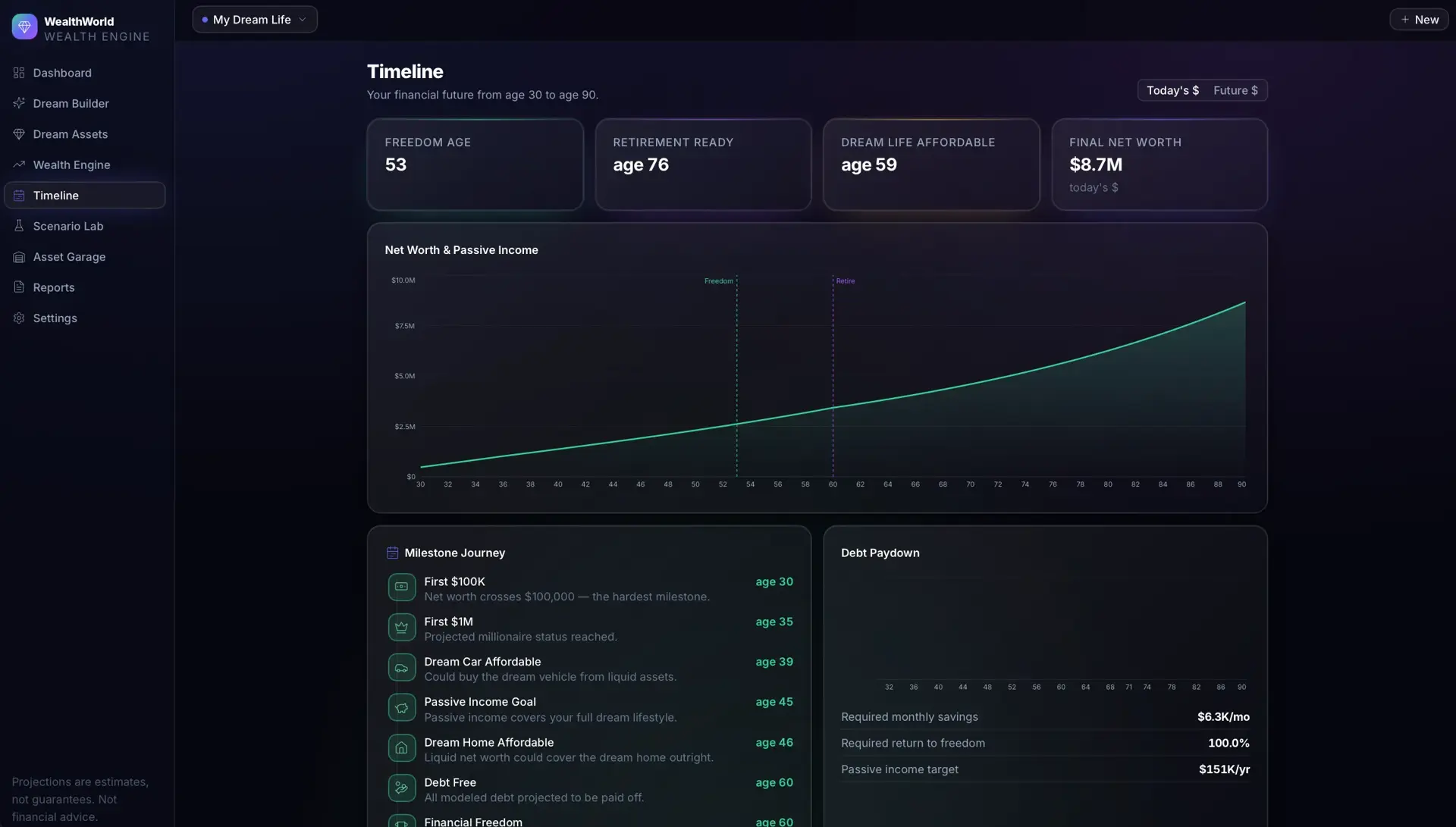Click the Debt Free milestone title
The image size is (1456, 827).
450,782
